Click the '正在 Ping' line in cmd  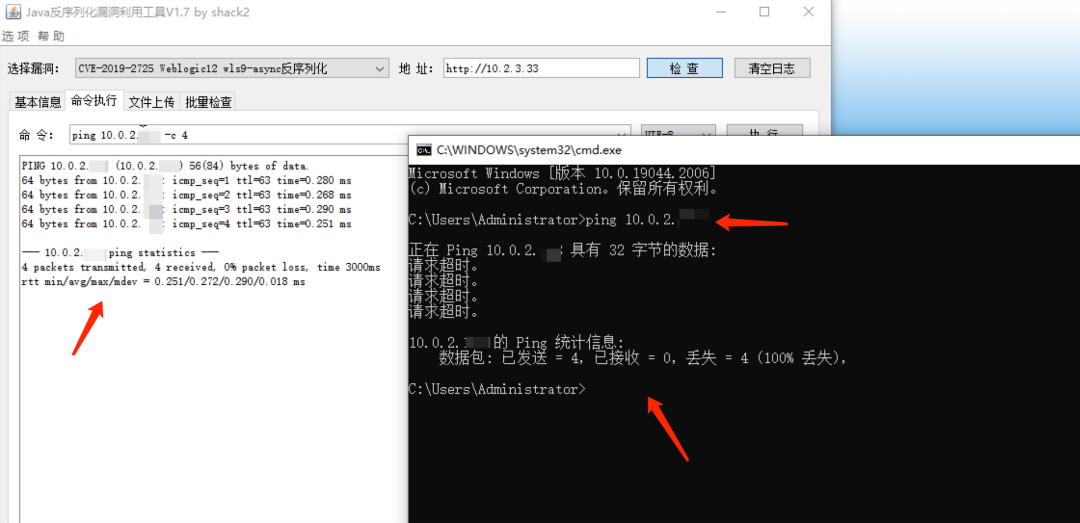tap(563, 251)
